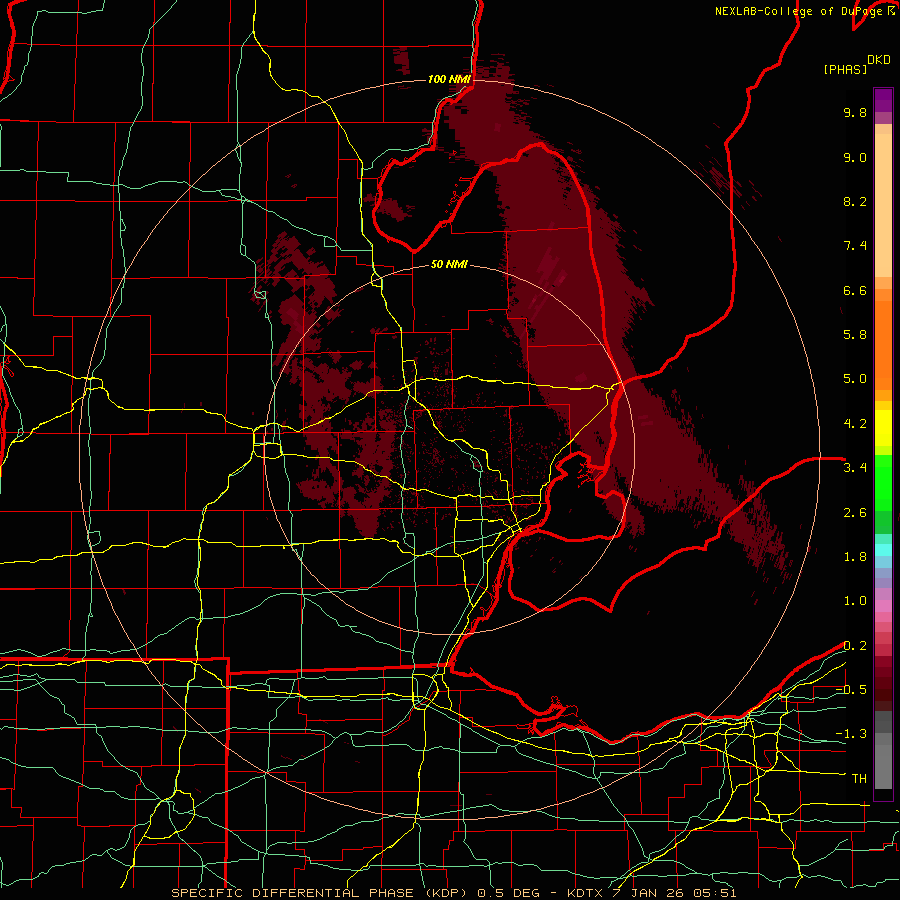
Task: Click the 9.8 legend value
Action: tap(855, 112)
